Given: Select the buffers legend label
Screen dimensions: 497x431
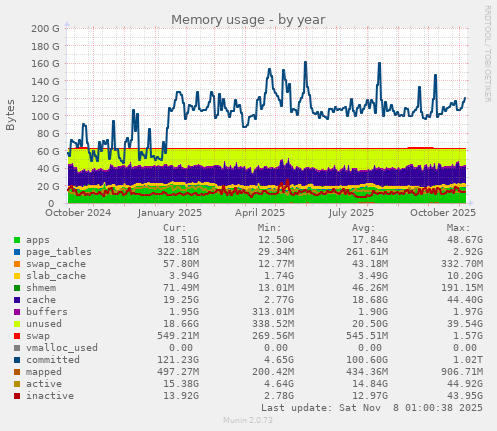Looking at the screenshot, I should click(x=47, y=312).
